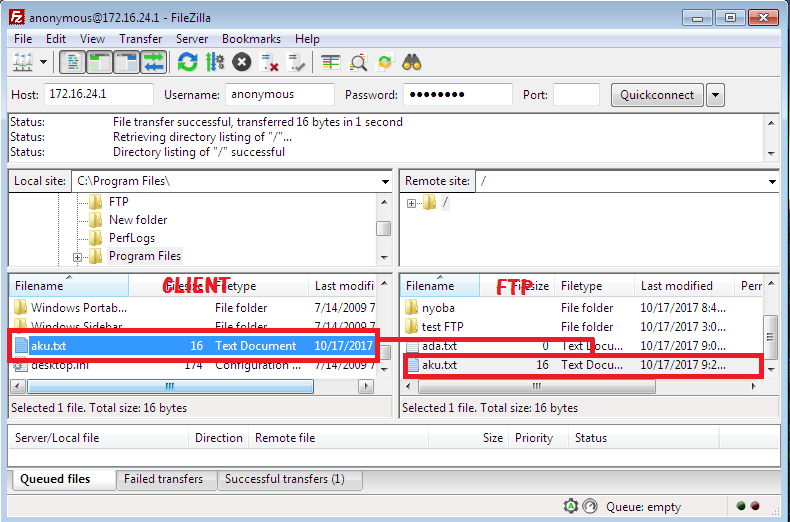Click the Server/Local file queue column header
The width and height of the screenshot is (790, 522).
tap(99, 438)
